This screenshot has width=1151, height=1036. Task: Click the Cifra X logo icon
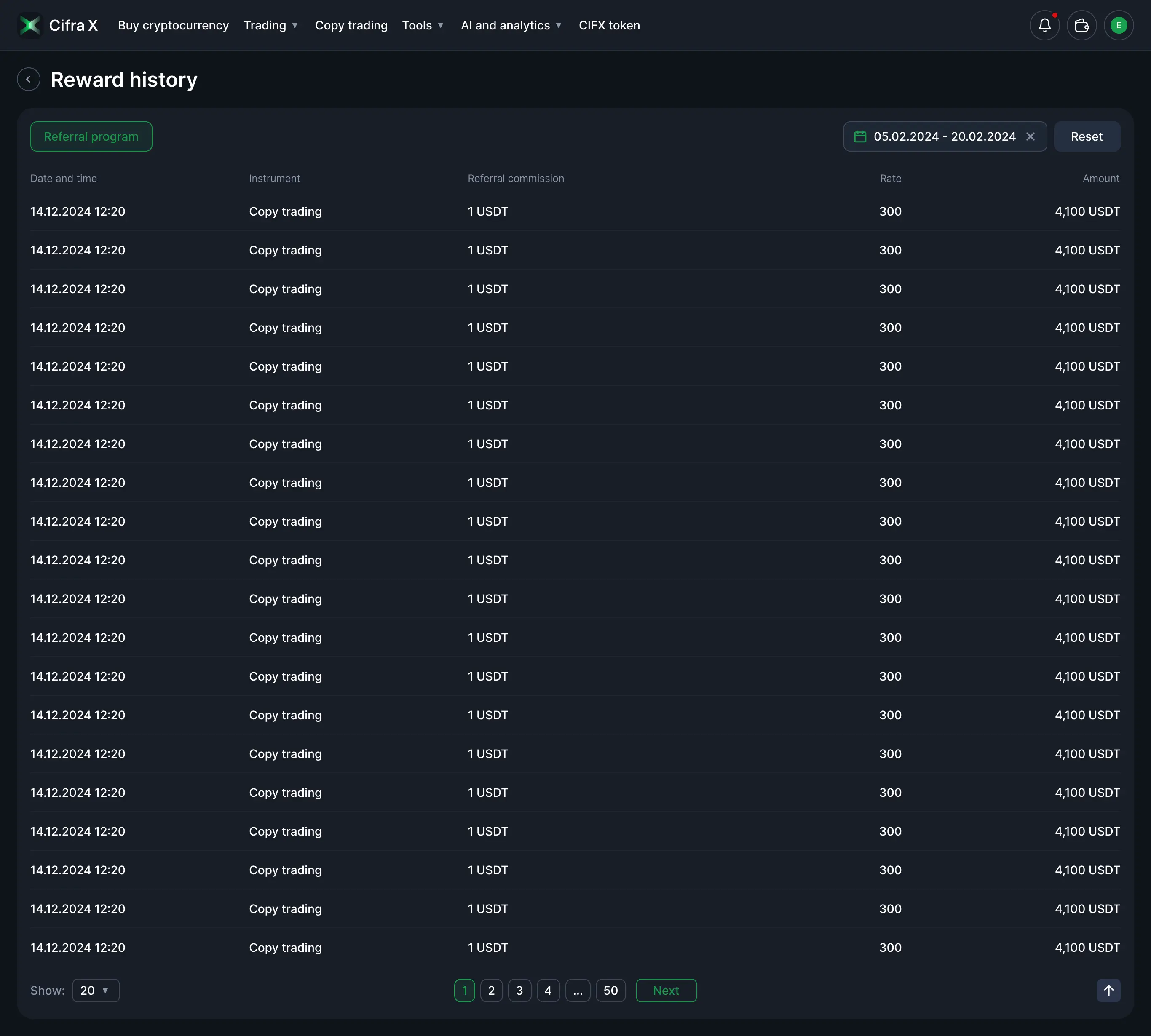[30, 25]
